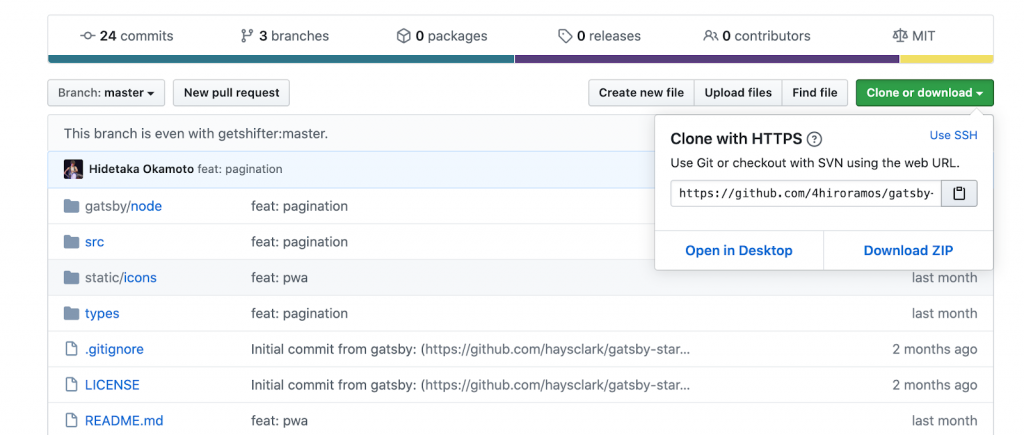View 0 releases
The height and width of the screenshot is (435, 1024).
[600, 36]
